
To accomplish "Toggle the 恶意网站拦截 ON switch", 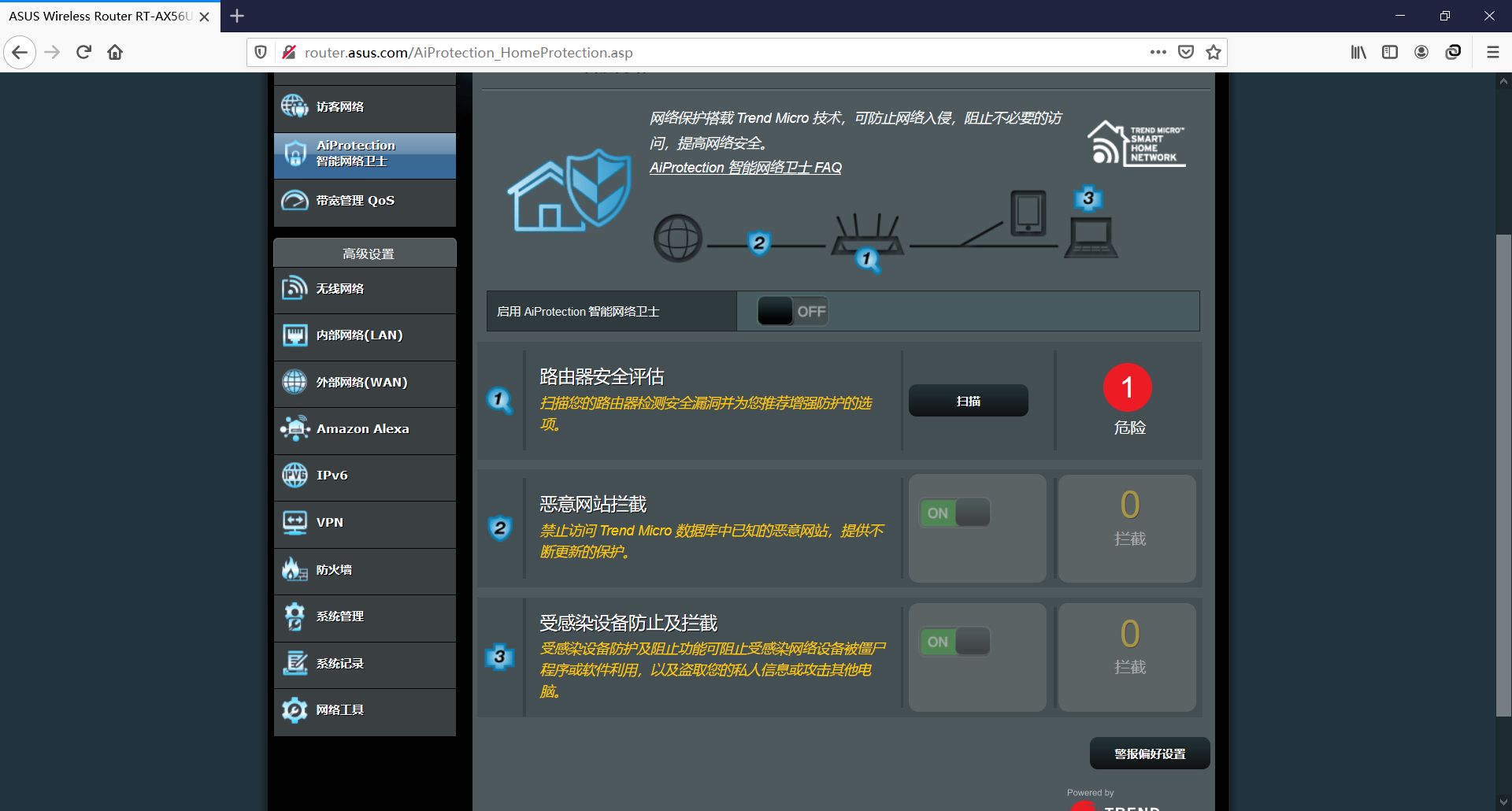I will [955, 513].
